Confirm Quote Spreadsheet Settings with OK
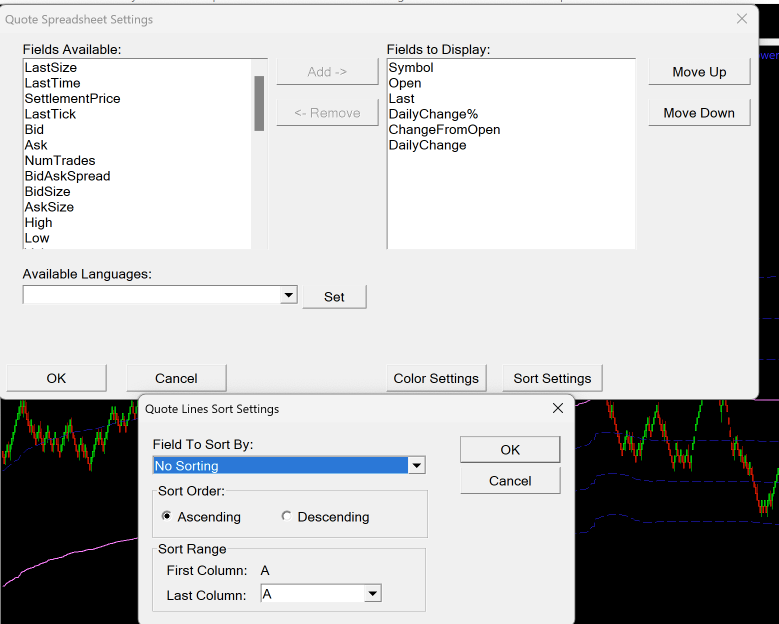 tap(56, 378)
